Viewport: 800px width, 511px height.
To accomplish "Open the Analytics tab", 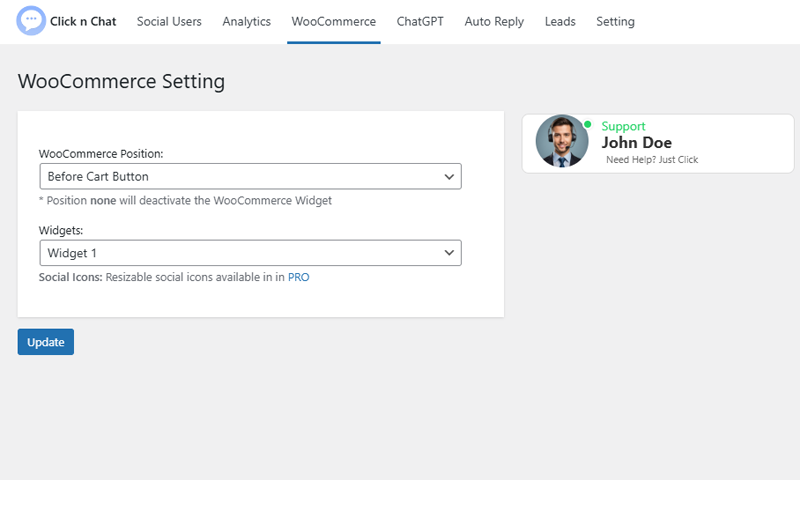I will click(246, 22).
